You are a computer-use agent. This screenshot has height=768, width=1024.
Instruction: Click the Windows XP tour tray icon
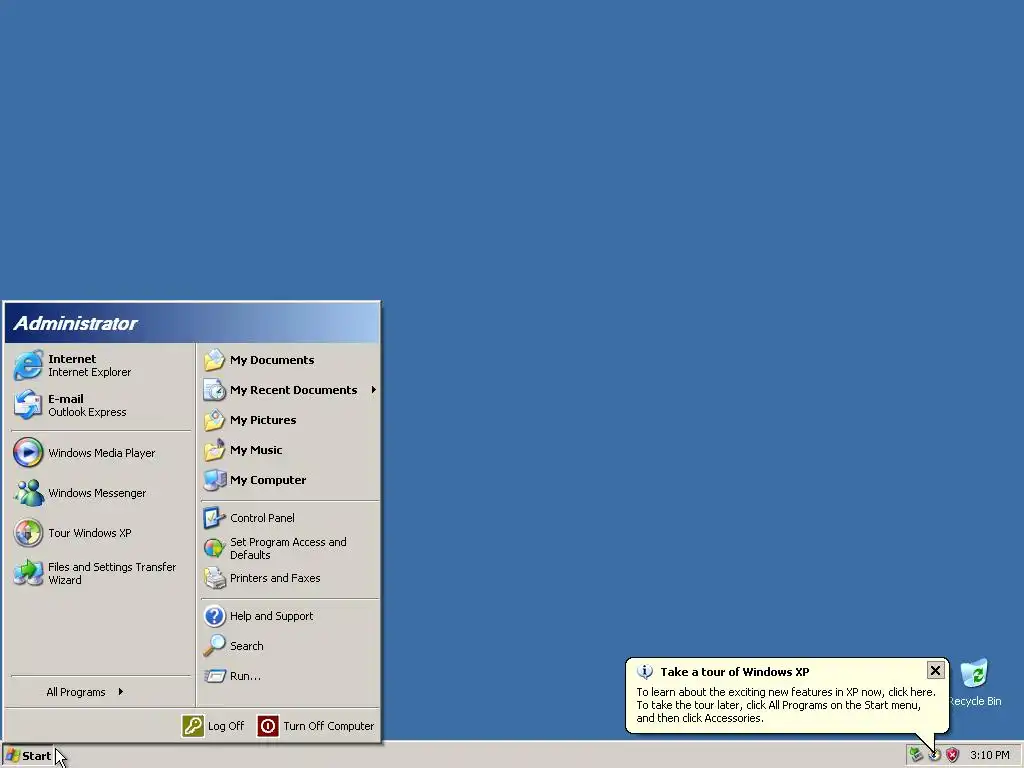pyautogui.click(x=935, y=755)
